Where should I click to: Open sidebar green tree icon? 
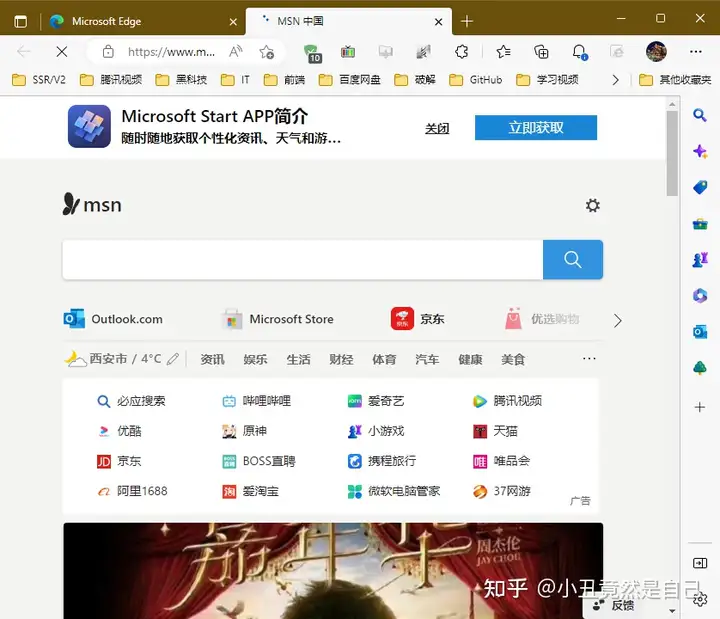[x=700, y=368]
